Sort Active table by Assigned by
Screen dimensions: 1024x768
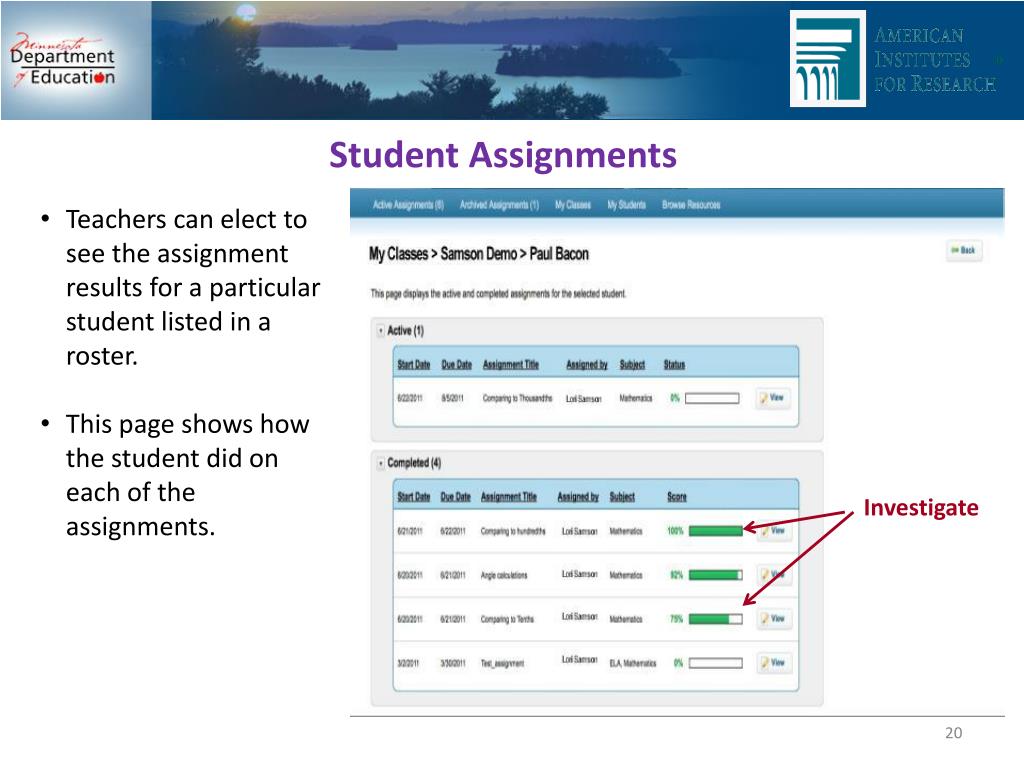point(586,365)
